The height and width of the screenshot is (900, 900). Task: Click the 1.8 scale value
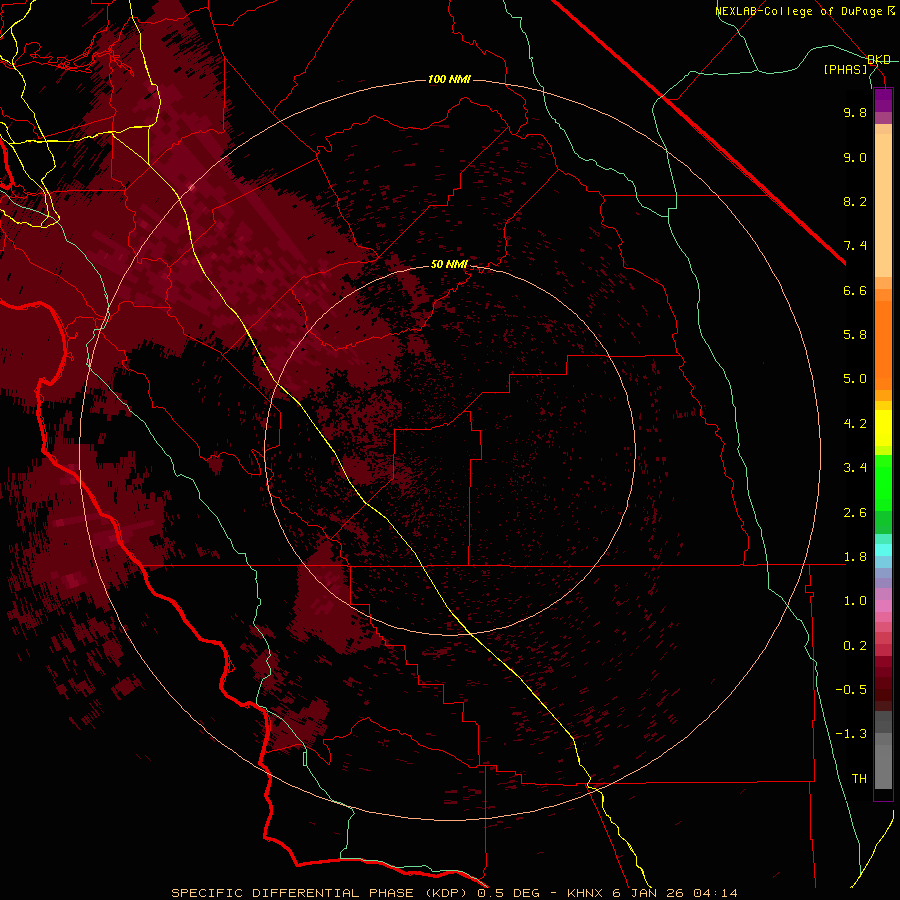pyautogui.click(x=855, y=557)
